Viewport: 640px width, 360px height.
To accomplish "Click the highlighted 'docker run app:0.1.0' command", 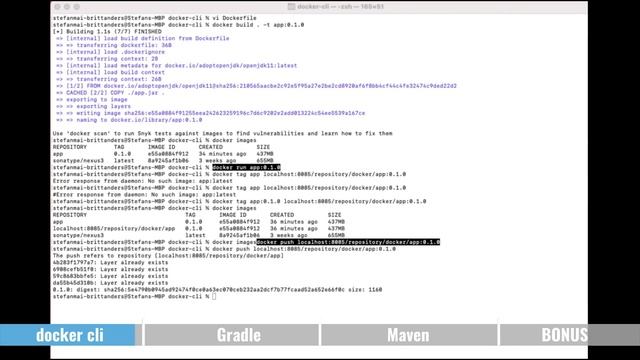I will [x=246, y=167].
